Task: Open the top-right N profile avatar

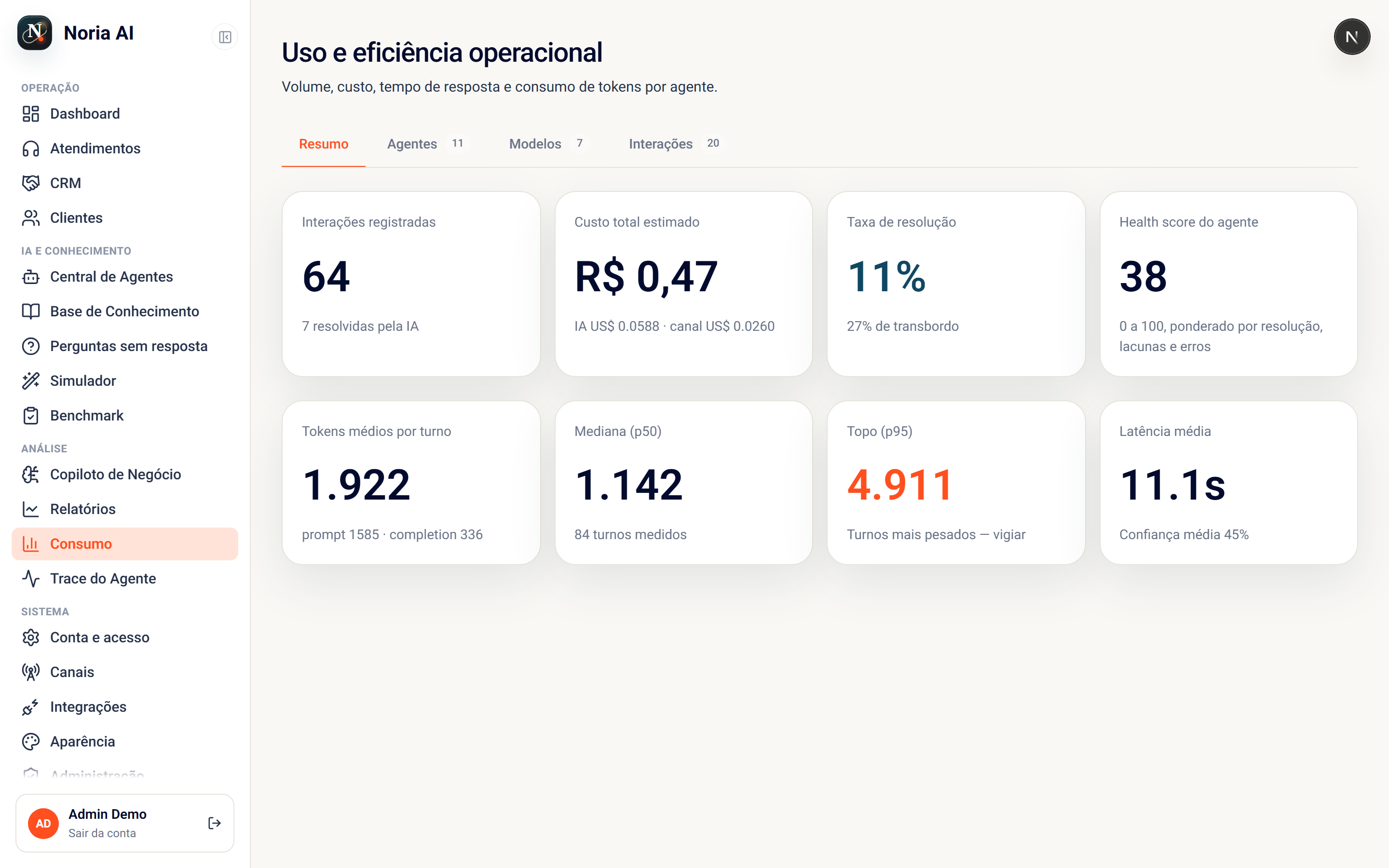Action: (x=1352, y=37)
